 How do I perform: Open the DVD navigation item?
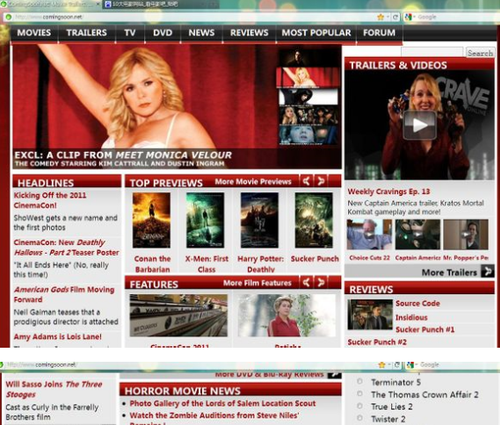pos(163,33)
